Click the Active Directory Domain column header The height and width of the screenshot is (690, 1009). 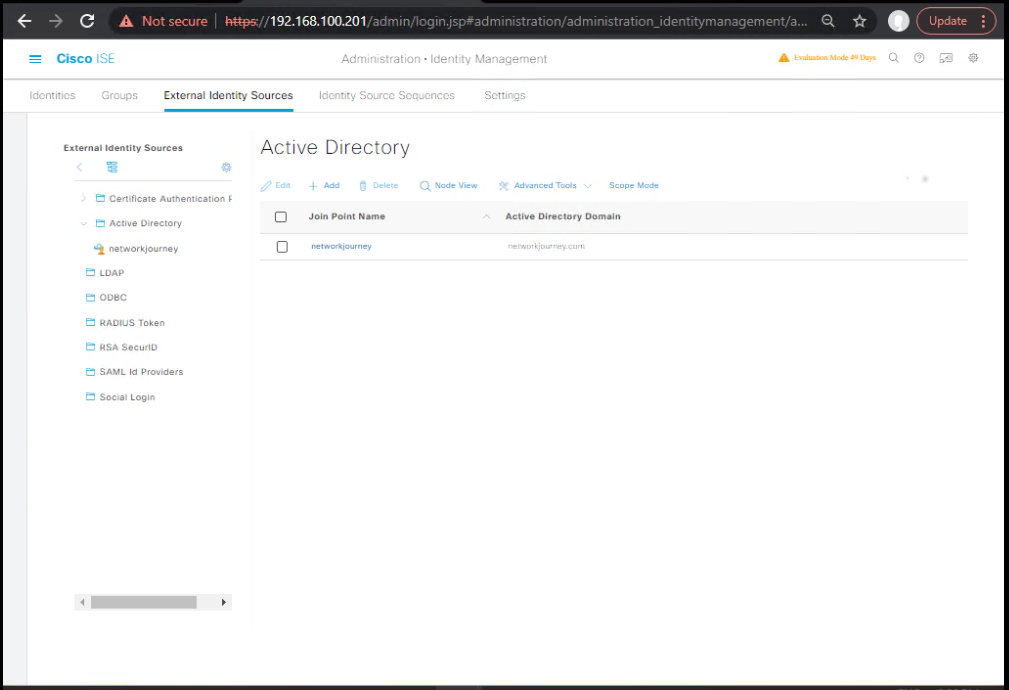point(563,216)
